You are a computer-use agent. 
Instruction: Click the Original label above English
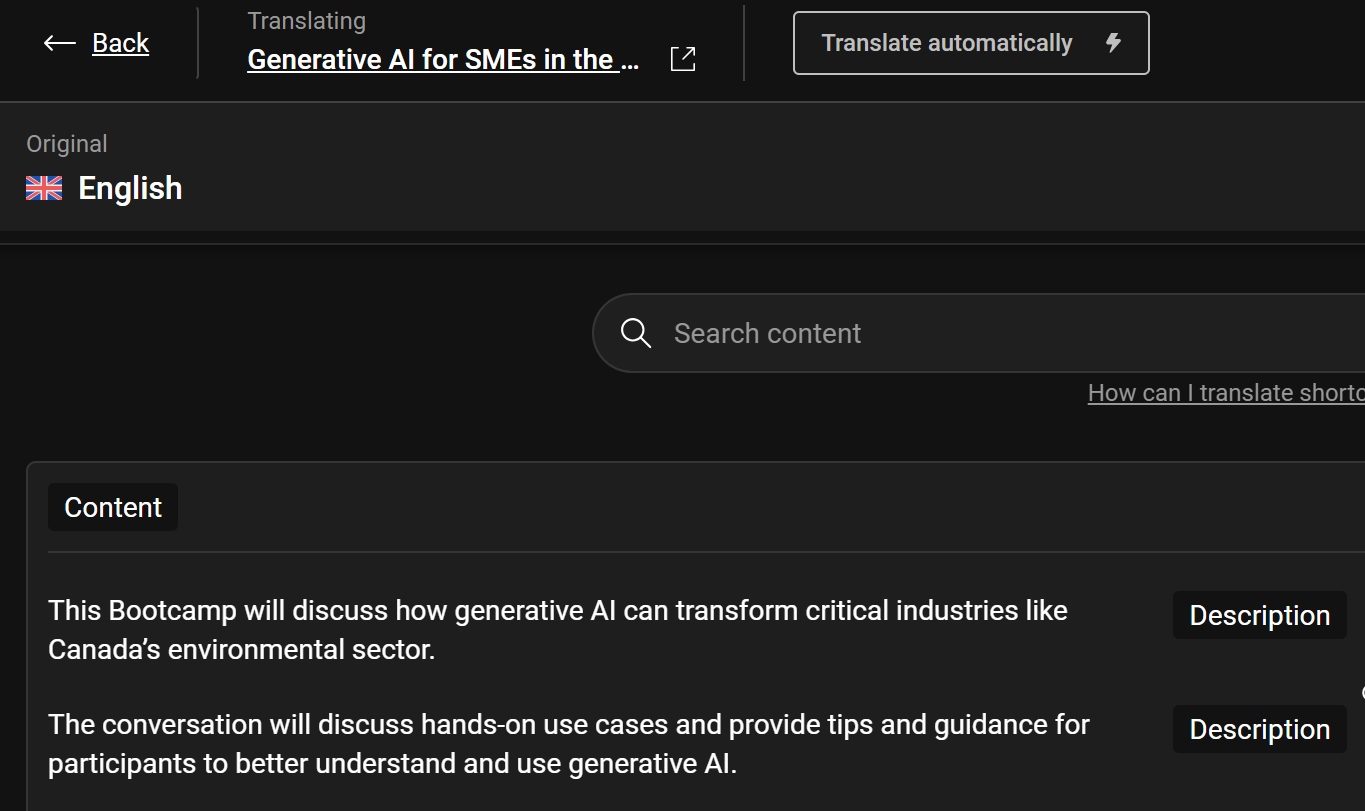67,144
